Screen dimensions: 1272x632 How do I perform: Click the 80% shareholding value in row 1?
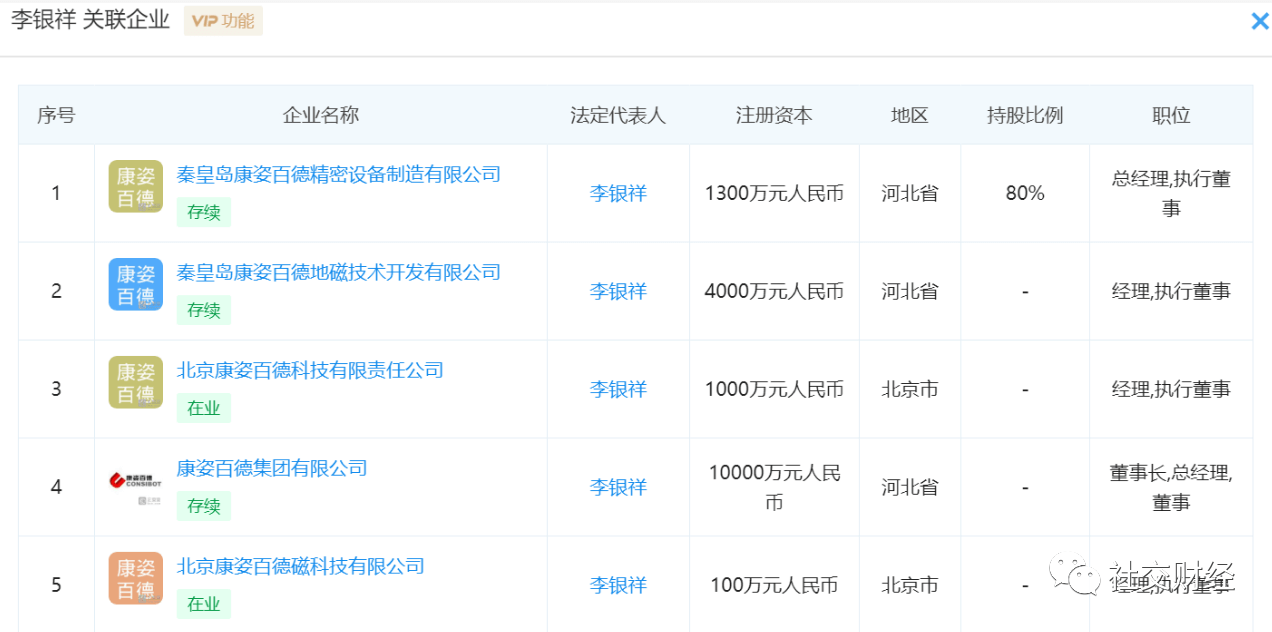1025,194
